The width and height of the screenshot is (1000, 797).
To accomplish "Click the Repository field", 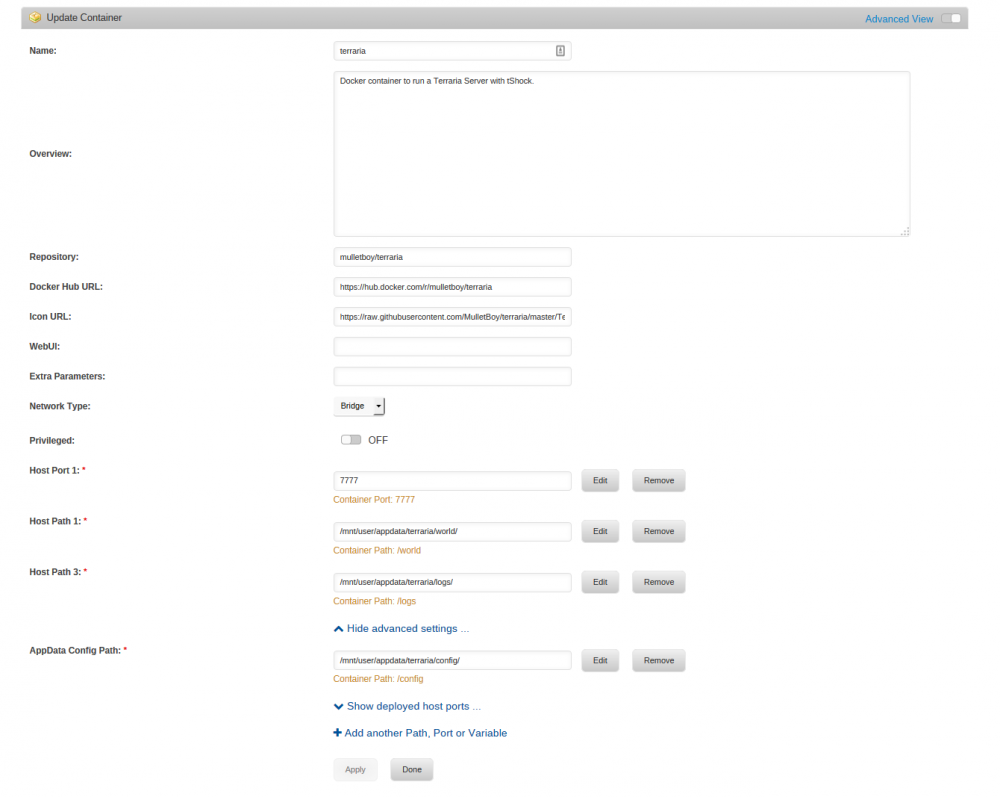I will pos(452,257).
